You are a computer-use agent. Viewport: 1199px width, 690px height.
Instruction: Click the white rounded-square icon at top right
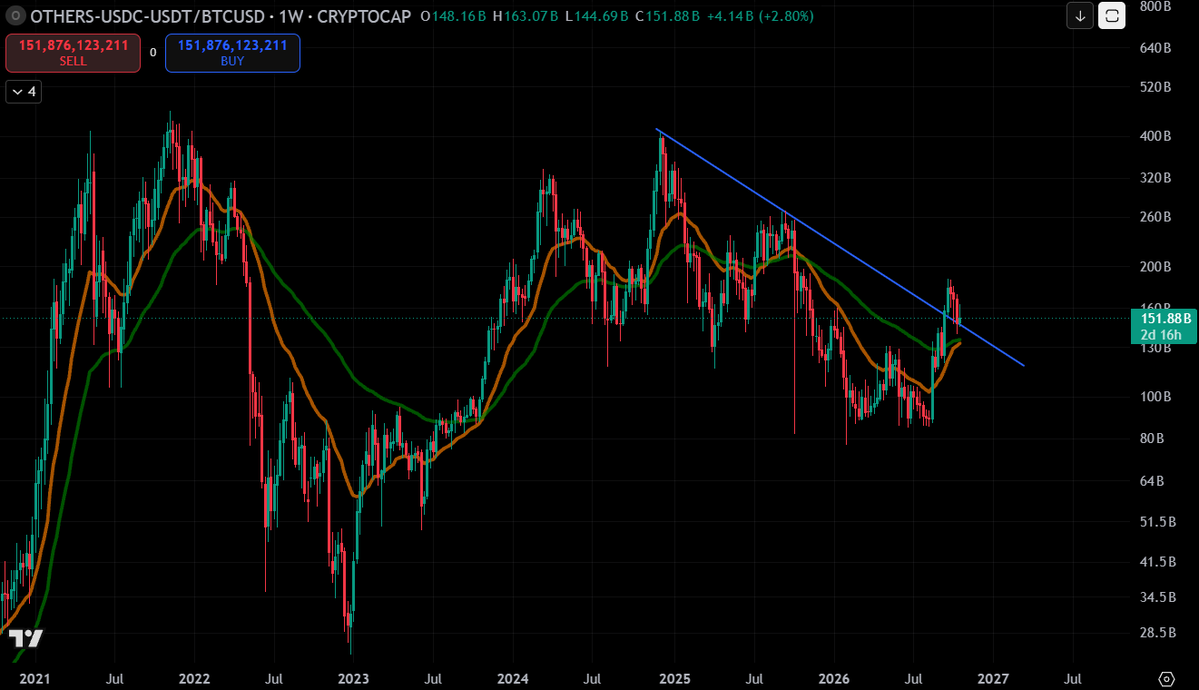click(1112, 15)
